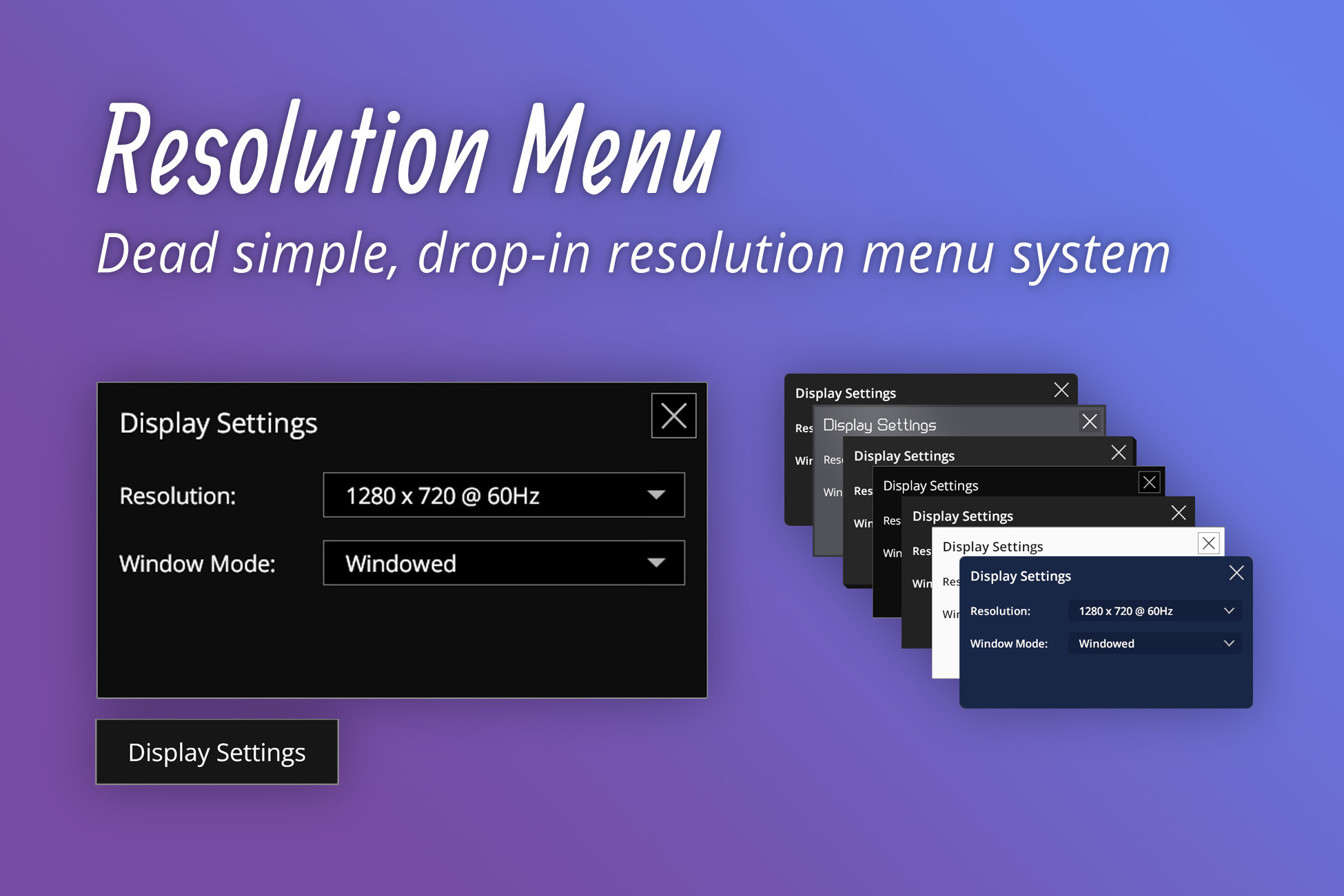Open the navy dialog's Window Mode dropdown
This screenshot has height=896, width=1344.
tap(1154, 643)
